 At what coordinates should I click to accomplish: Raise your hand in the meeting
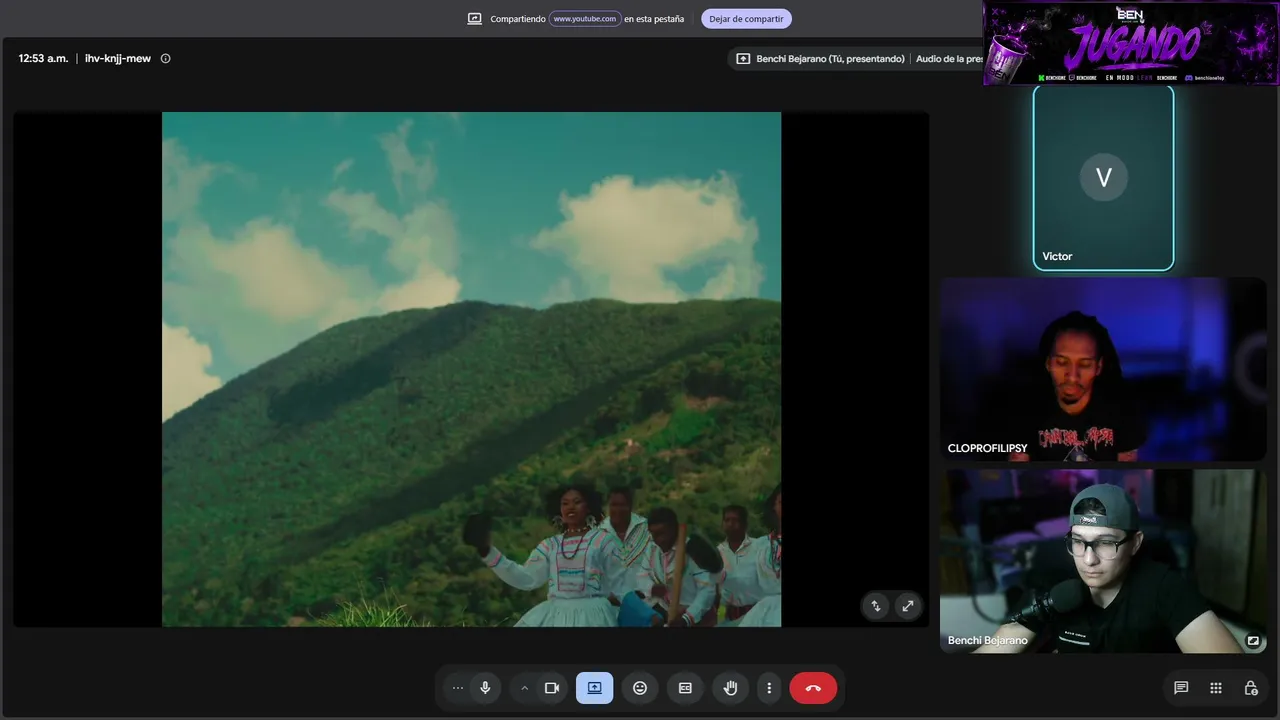tap(731, 688)
